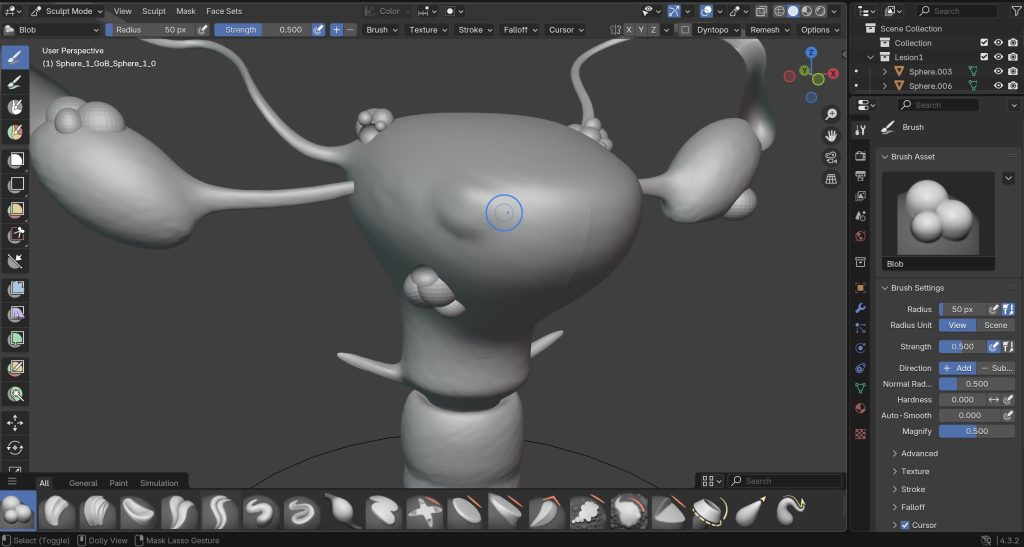Set Radius Unit to Scene

(x=995, y=325)
